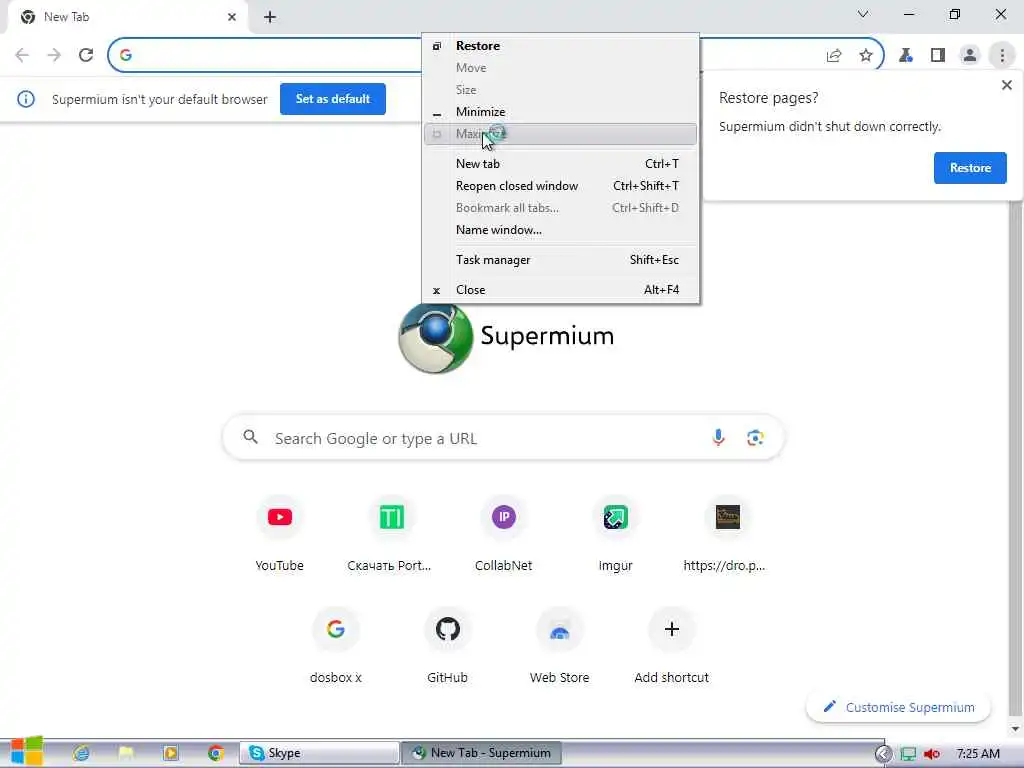This screenshot has width=1024, height=768.
Task: Set Supermium as default browser
Action: pyautogui.click(x=332, y=99)
